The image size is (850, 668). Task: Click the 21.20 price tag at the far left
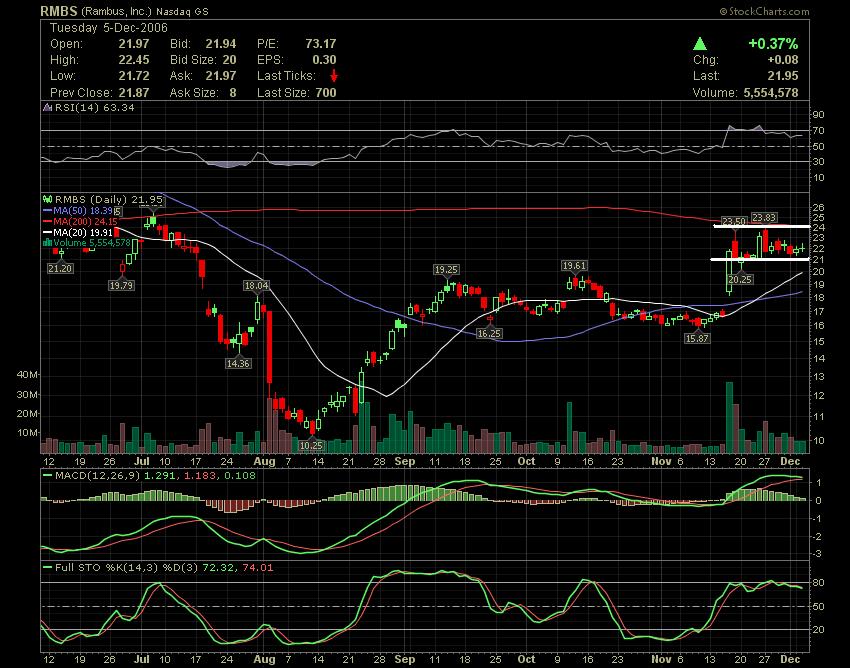60,268
